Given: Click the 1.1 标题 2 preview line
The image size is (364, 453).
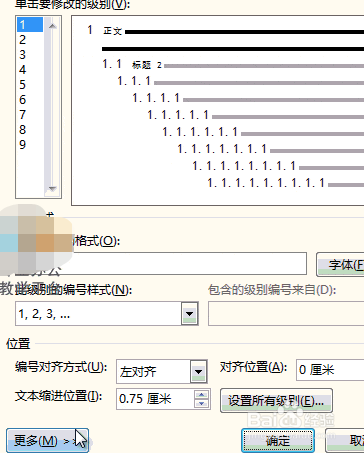Looking at the screenshot, I should coord(233,64).
